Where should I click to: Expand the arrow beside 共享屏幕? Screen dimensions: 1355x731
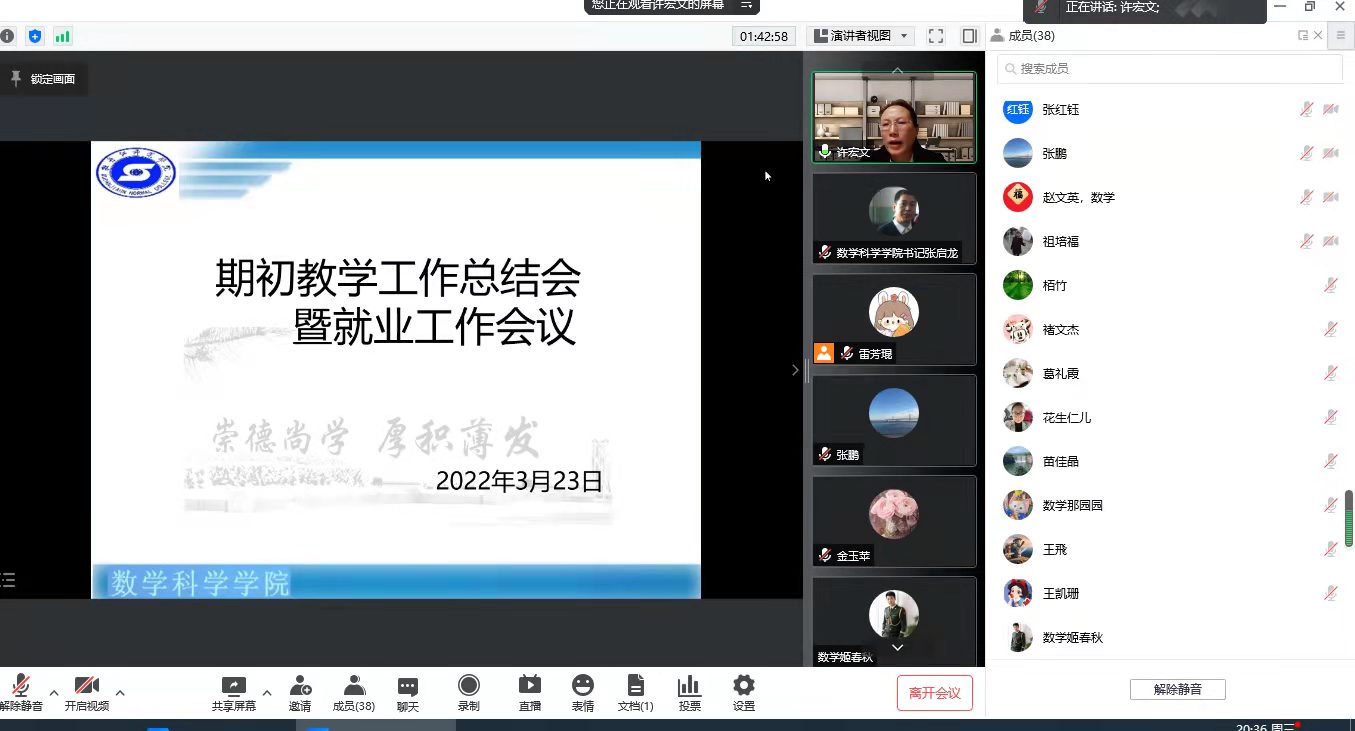(267, 692)
